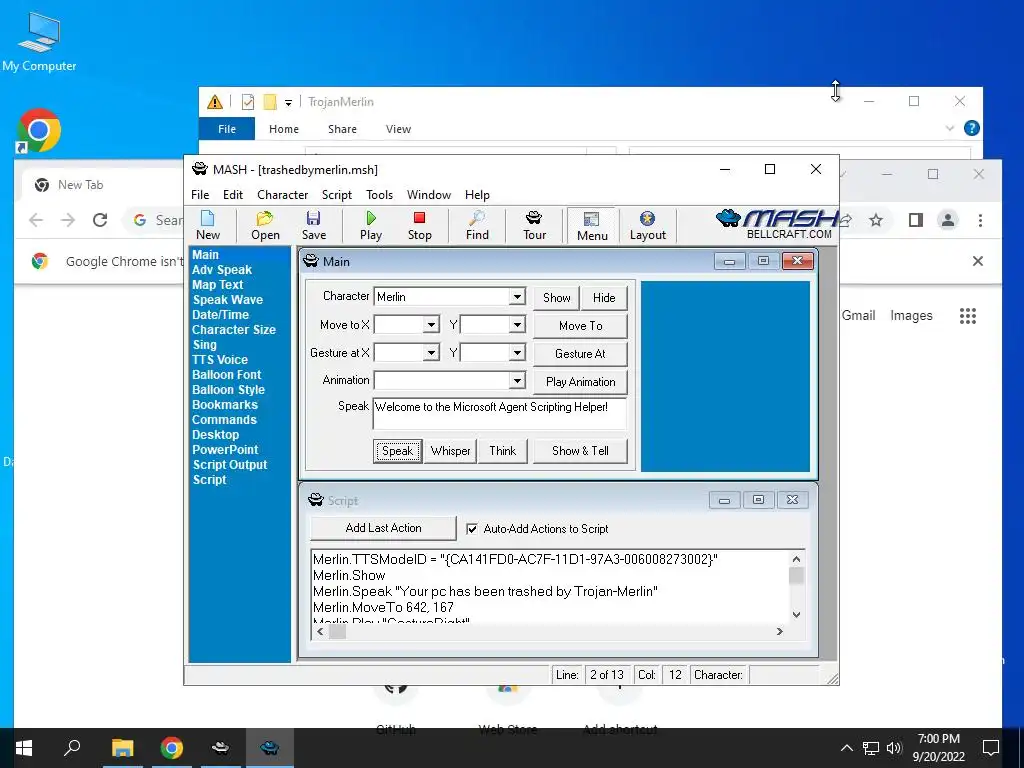Open Chrome three-dot menu
Viewport: 1024px width, 768px height.
(980, 220)
